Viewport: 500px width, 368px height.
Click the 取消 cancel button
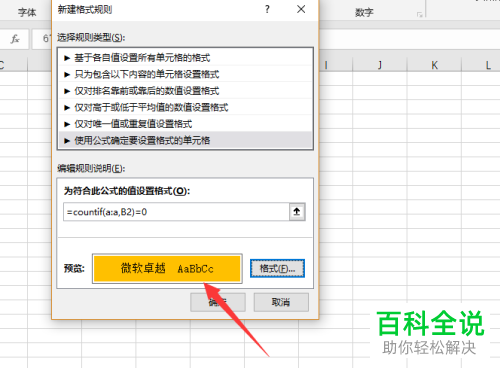(x=281, y=302)
